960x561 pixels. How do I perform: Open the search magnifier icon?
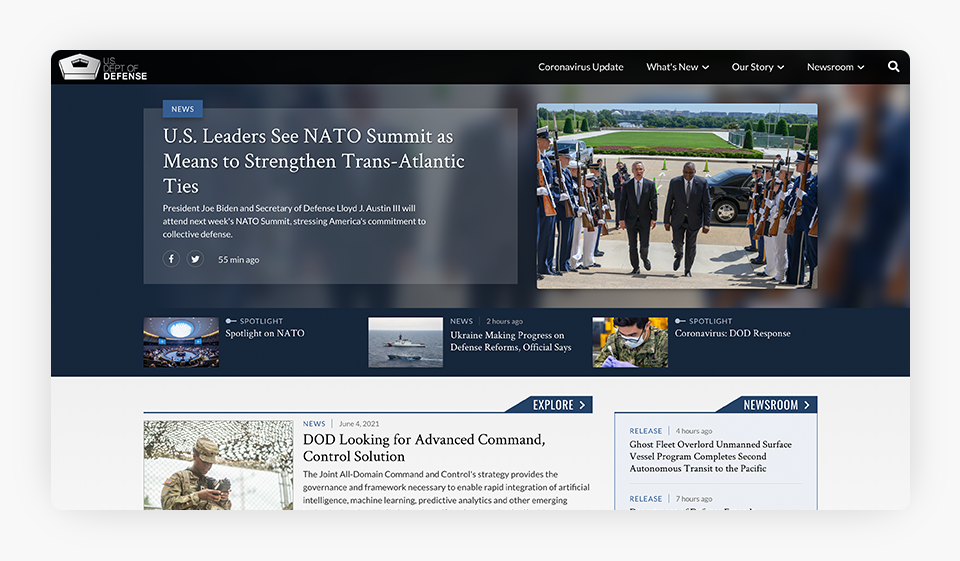(893, 67)
